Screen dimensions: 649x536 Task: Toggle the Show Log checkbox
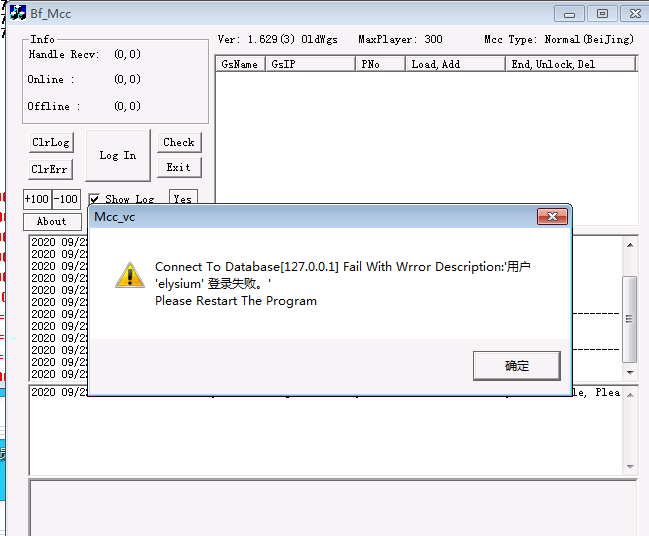pyautogui.click(x=95, y=199)
